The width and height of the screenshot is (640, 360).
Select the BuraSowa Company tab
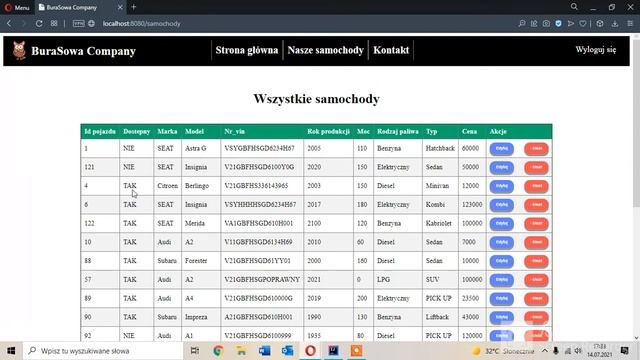[x=80, y=7]
